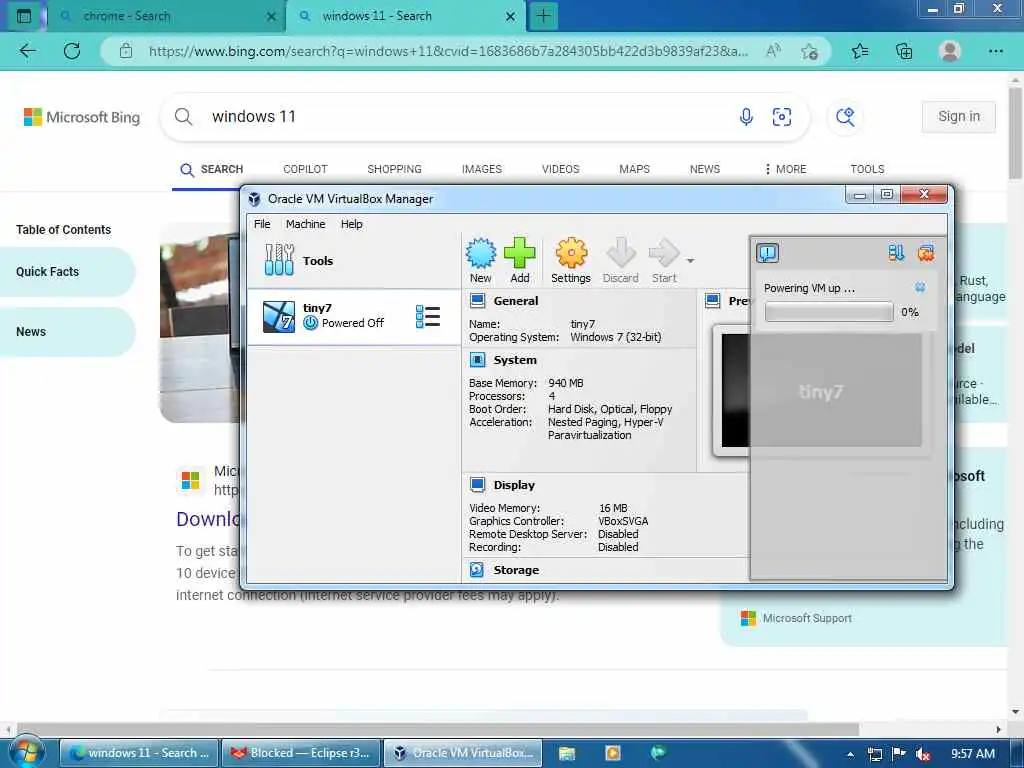This screenshot has height=768, width=1024.
Task: Open the tab actions menu icon in Edge
Action: pyautogui.click(x=24, y=16)
